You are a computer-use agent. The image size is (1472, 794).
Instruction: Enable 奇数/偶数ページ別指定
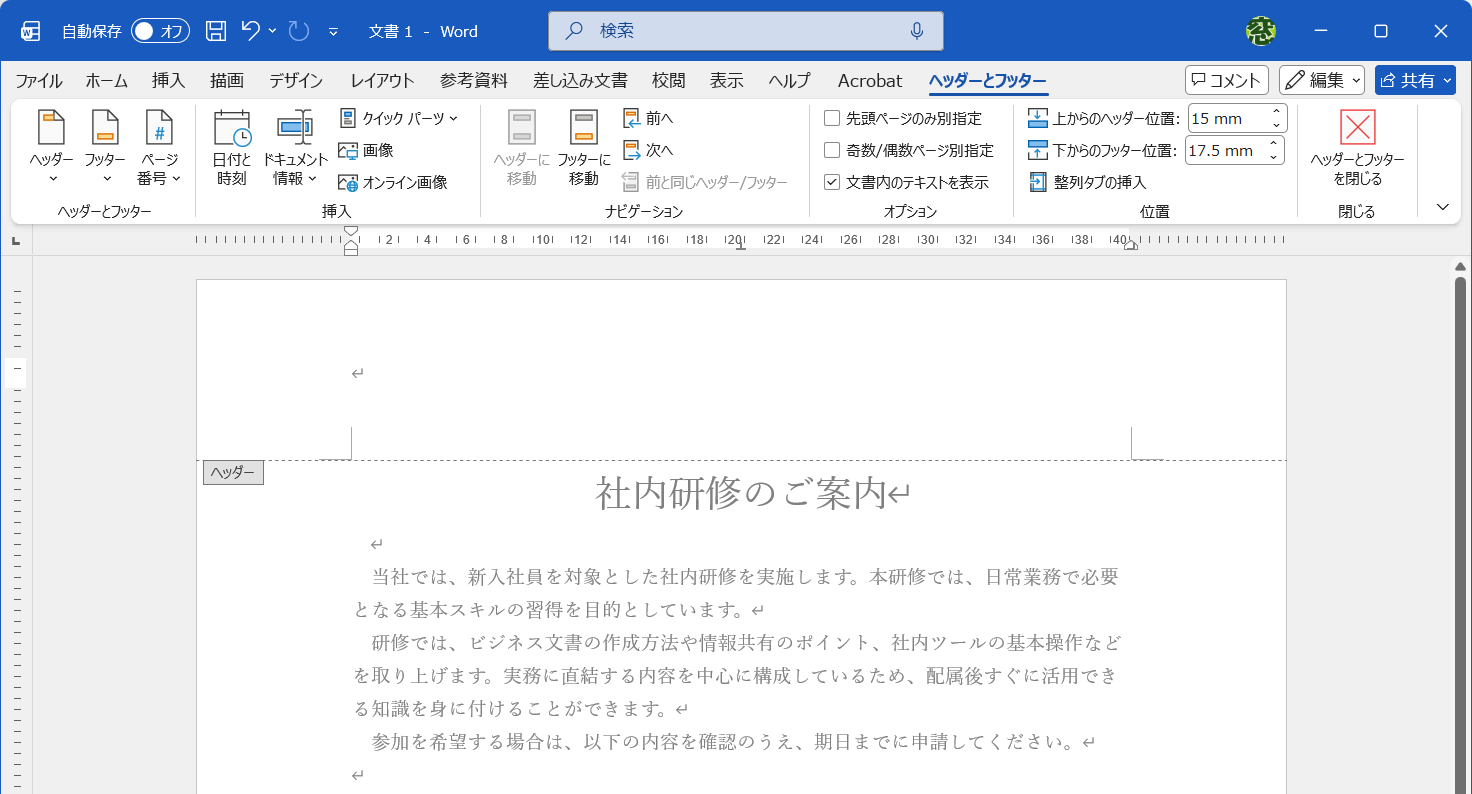pyautogui.click(x=831, y=148)
